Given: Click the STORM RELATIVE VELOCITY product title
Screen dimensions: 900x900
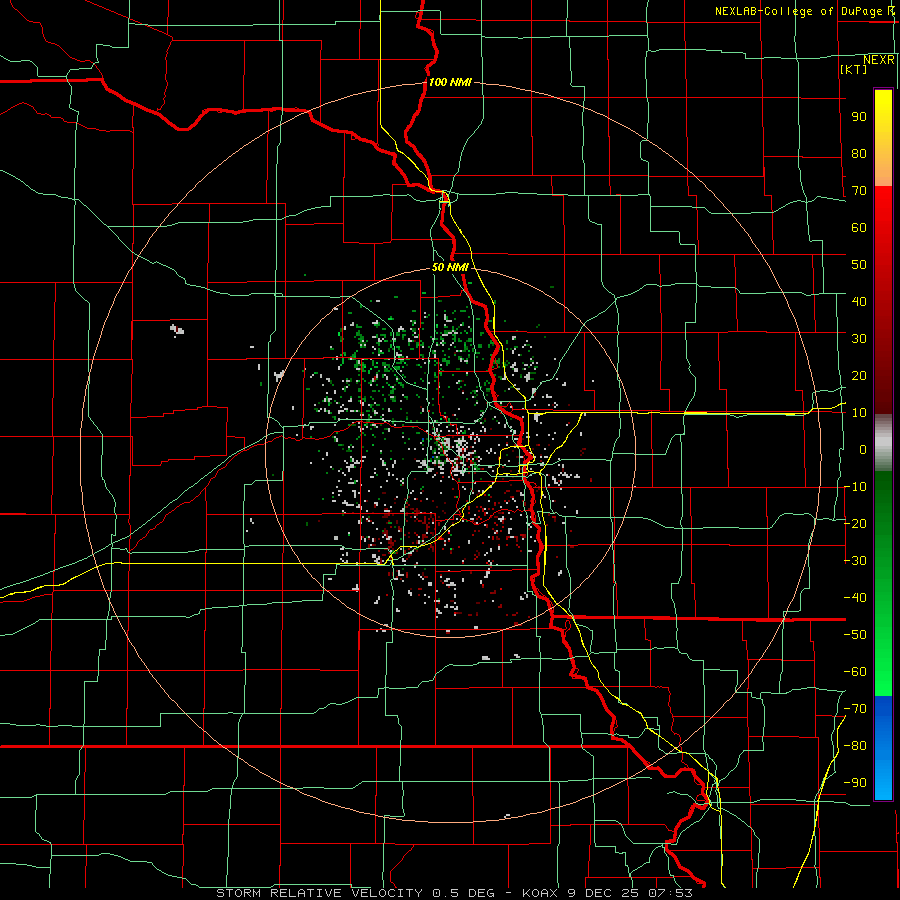Looking at the screenshot, I should point(319,893).
